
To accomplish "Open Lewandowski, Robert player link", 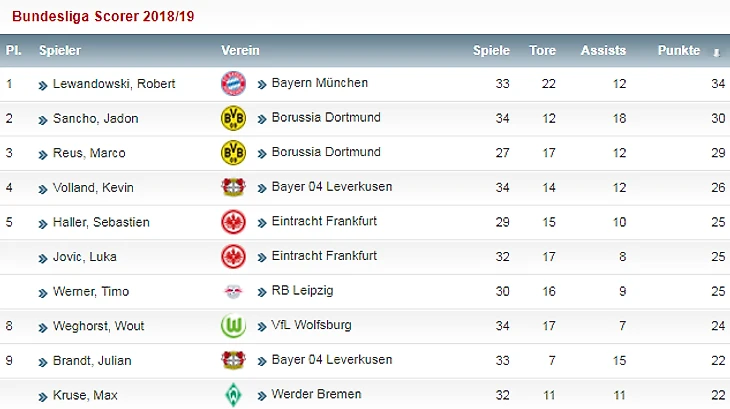I will tap(113, 84).
